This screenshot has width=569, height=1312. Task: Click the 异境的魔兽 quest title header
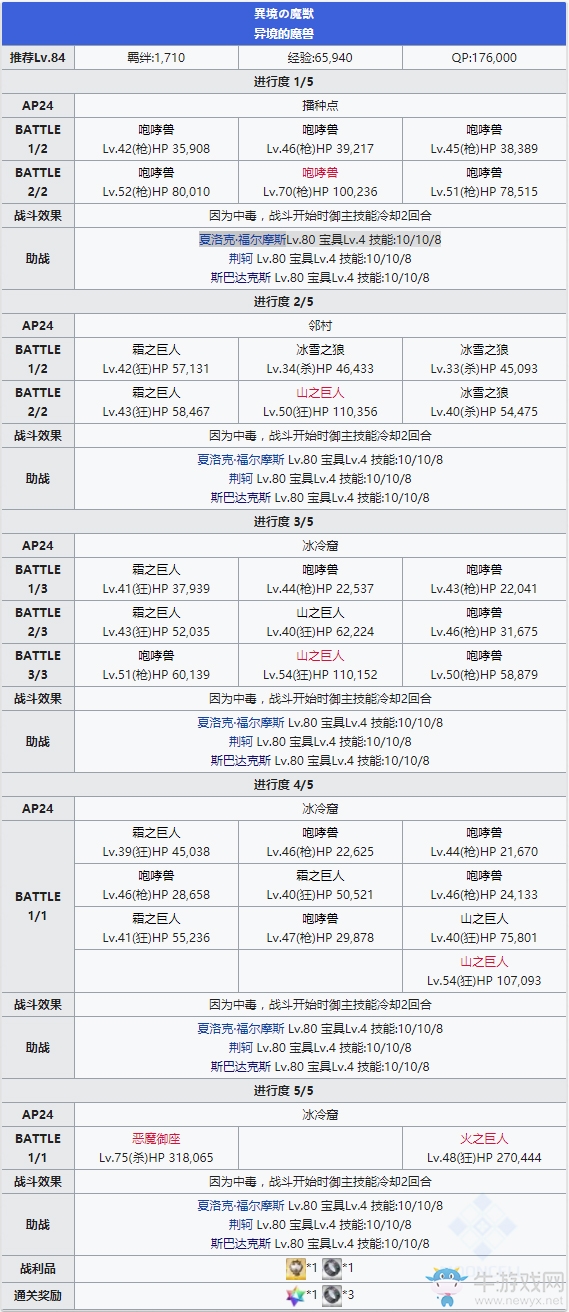[x=284, y=33]
